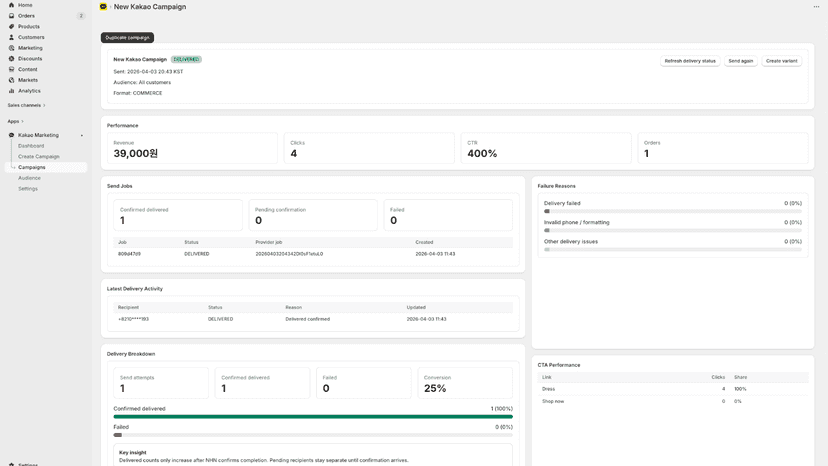Click the Dress link row in CTA Performance
This screenshot has width=828, height=466.
(673, 389)
